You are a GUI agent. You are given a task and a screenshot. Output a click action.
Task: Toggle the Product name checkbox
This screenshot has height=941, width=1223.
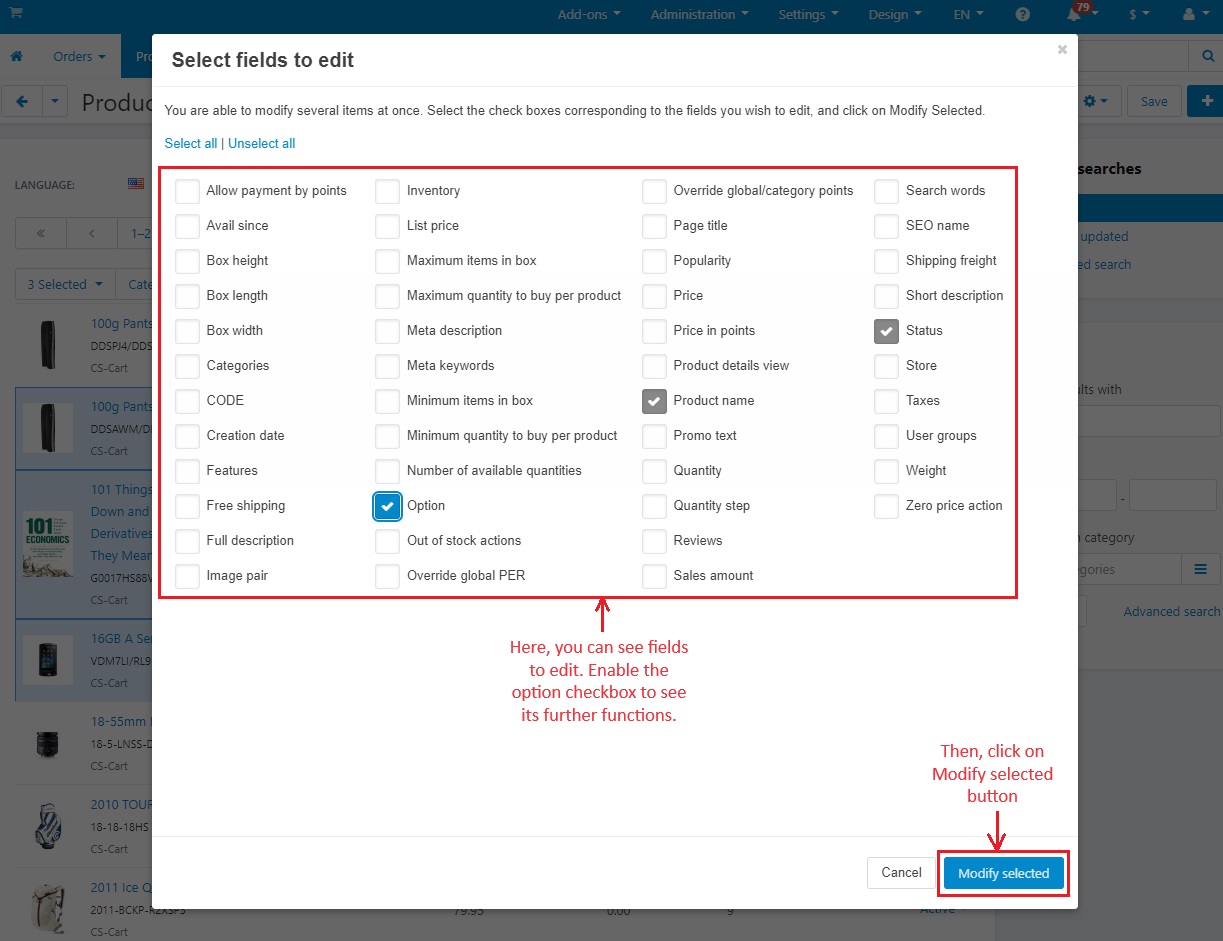654,401
